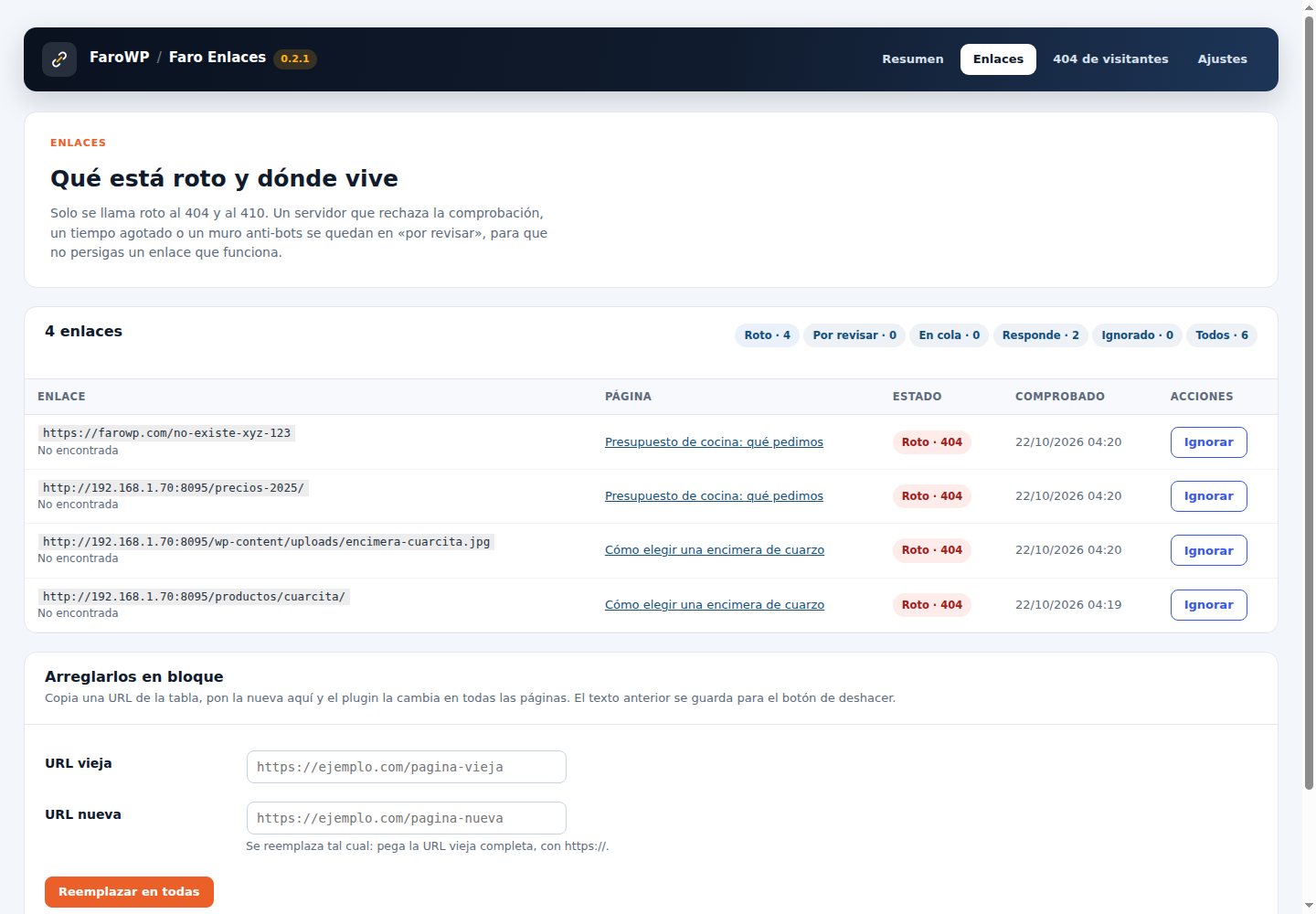Ignore the encimera-cuarcita.jpg link
Viewport: 1316px width, 914px height.
click(x=1208, y=550)
